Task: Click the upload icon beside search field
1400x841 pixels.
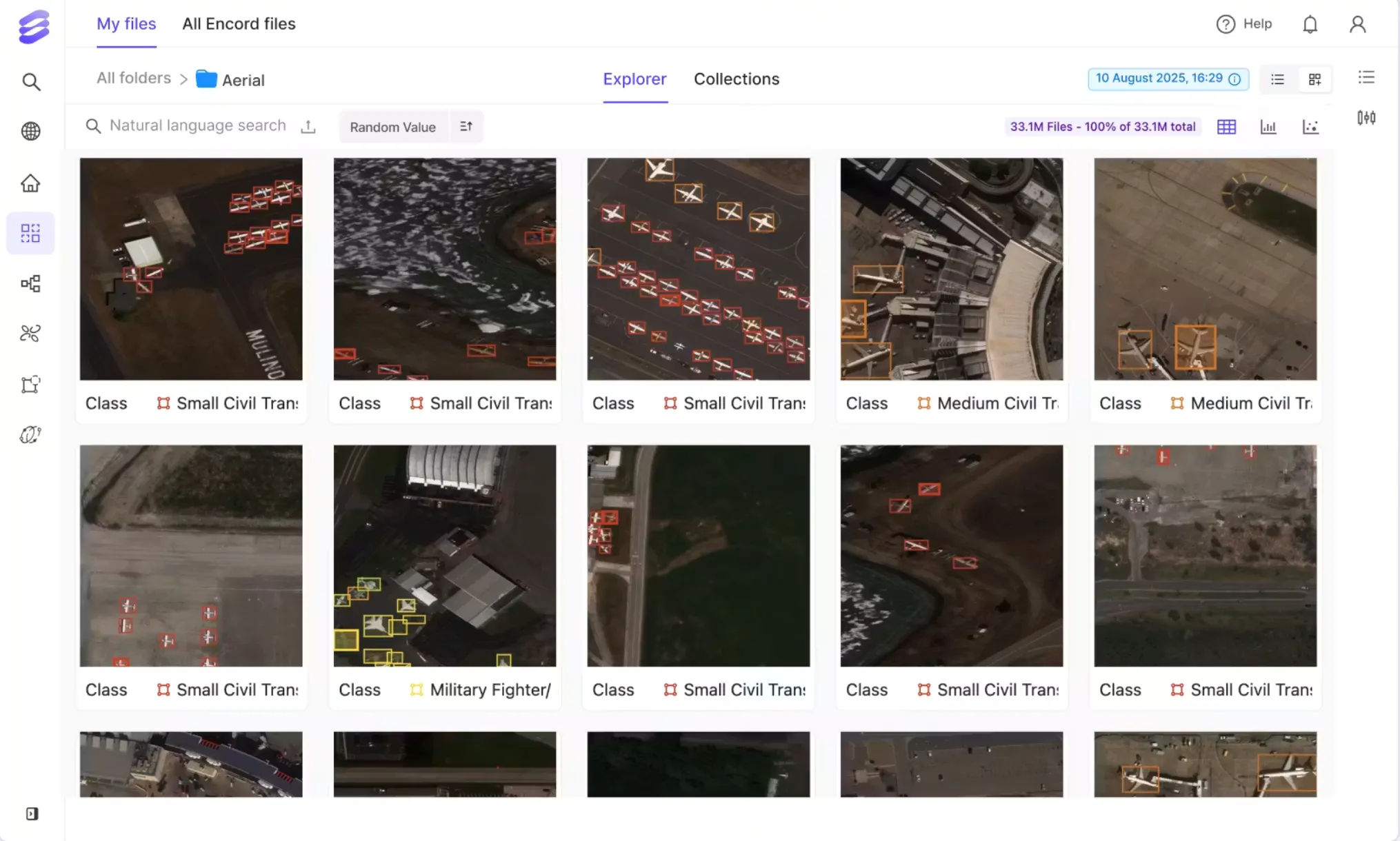Action: tap(308, 126)
